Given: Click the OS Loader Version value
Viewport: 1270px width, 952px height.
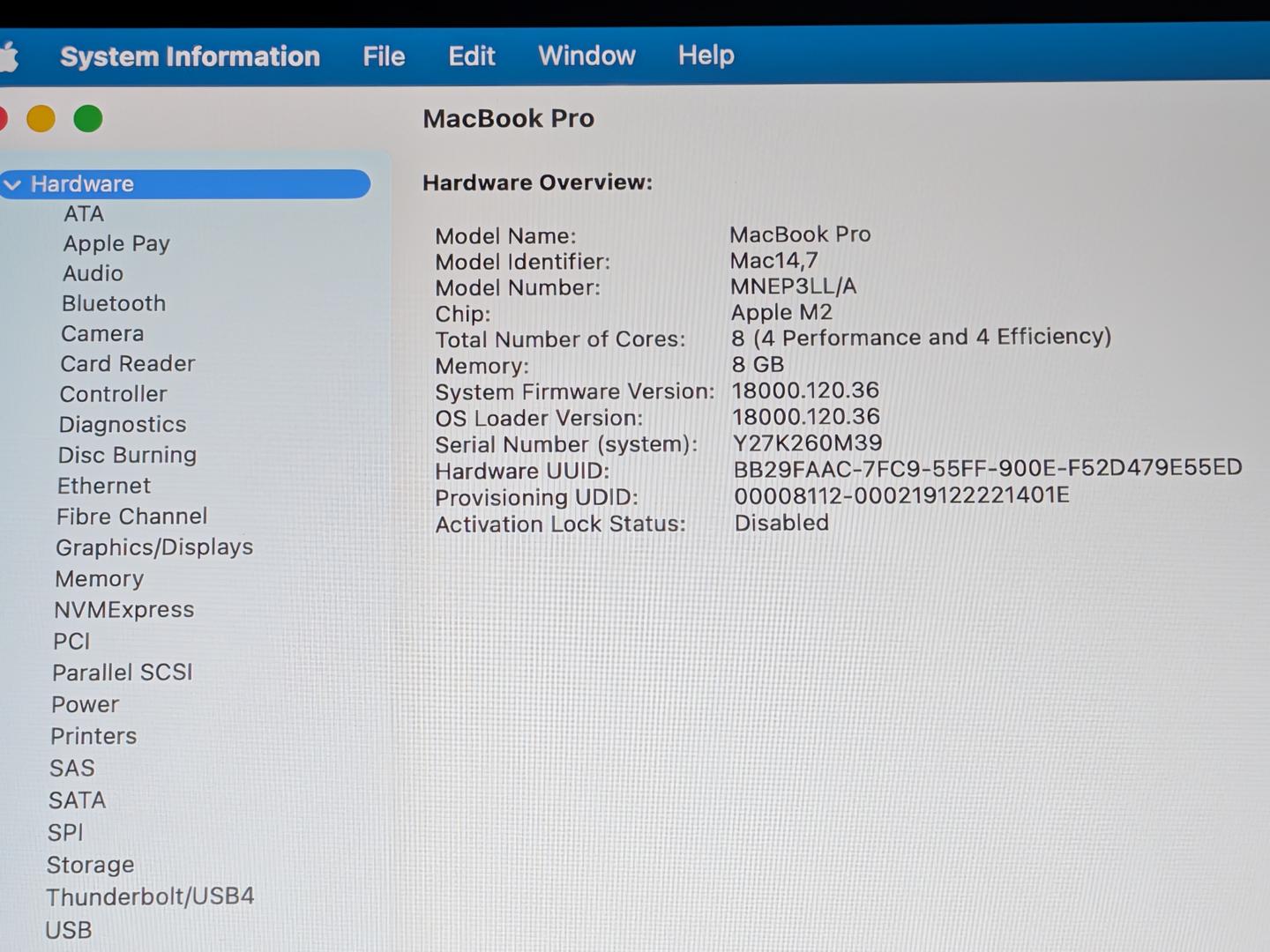Looking at the screenshot, I should [x=806, y=417].
